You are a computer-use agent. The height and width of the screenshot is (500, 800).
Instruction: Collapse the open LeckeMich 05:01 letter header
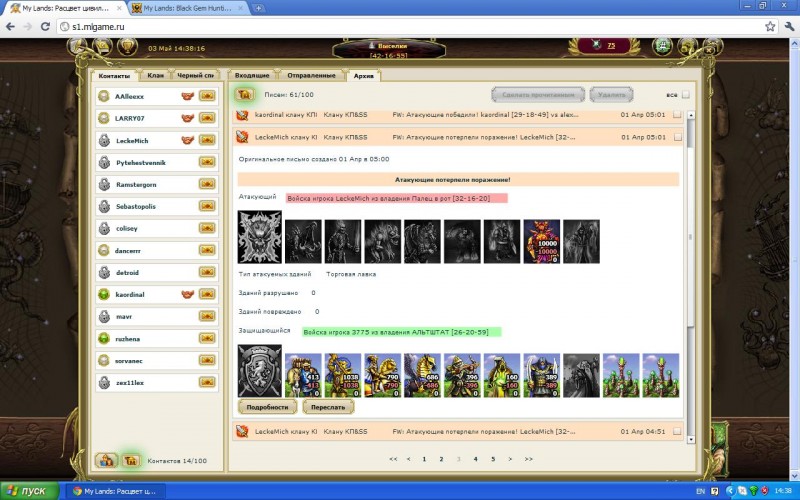pyautogui.click(x=458, y=137)
